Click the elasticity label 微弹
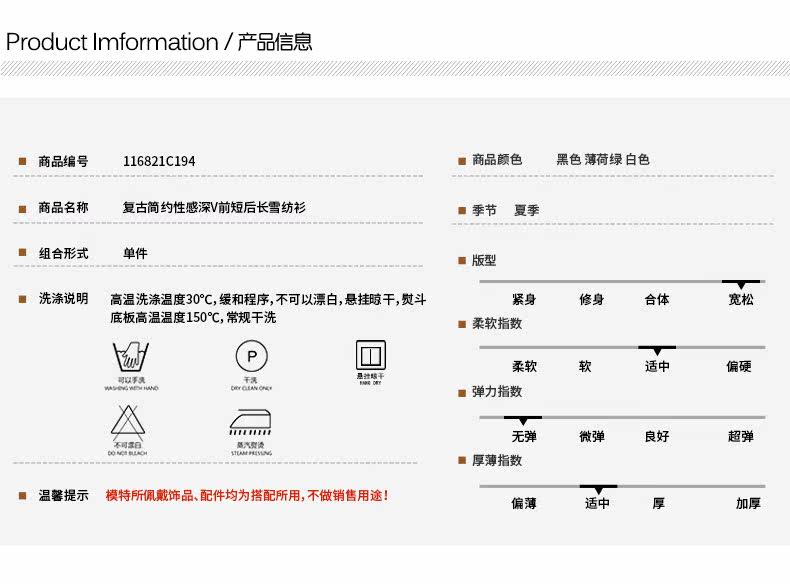This screenshot has height=584, width=790. click(x=592, y=436)
